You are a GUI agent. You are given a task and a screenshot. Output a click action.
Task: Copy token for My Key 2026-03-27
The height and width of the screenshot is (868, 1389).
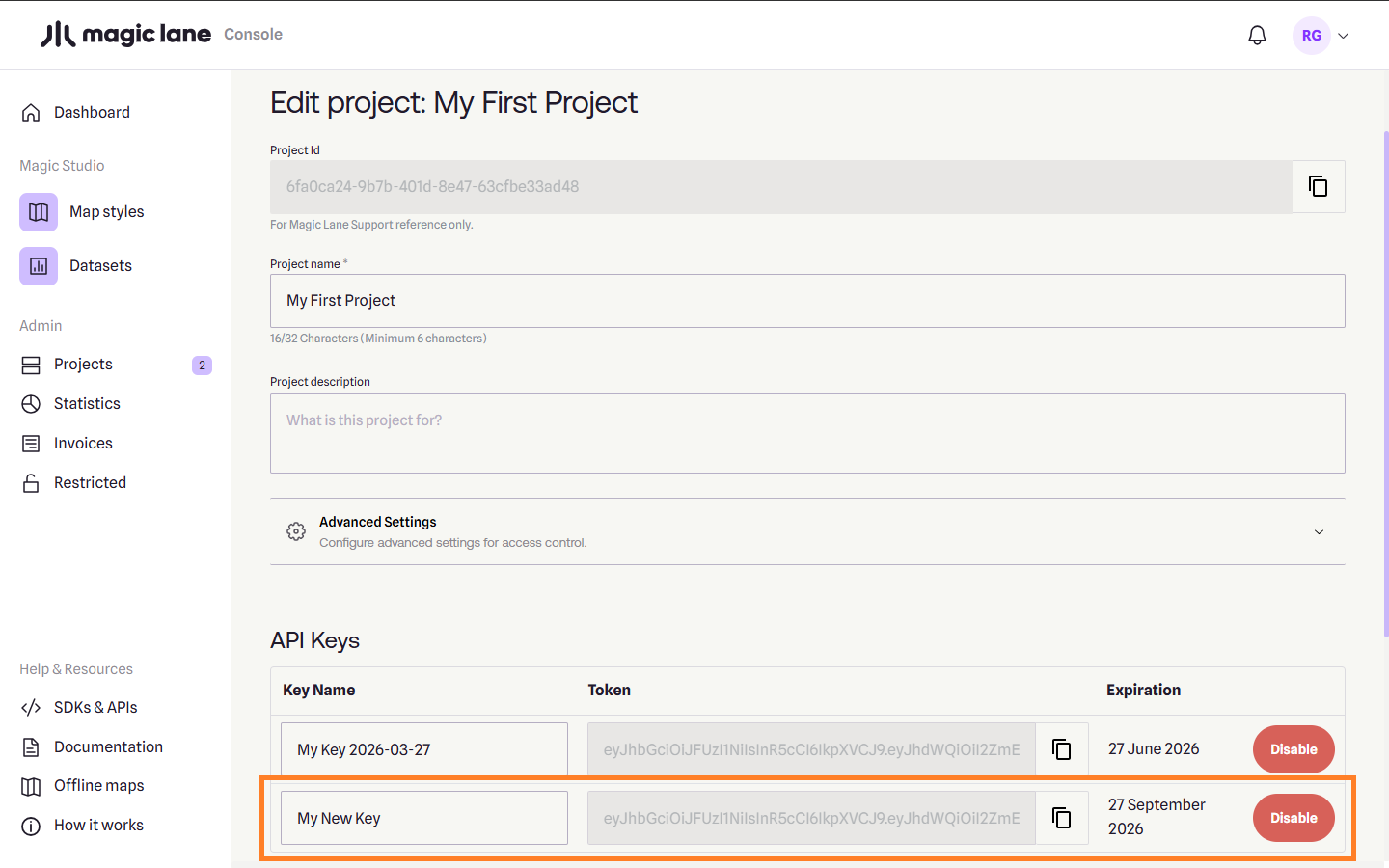pyautogui.click(x=1061, y=749)
